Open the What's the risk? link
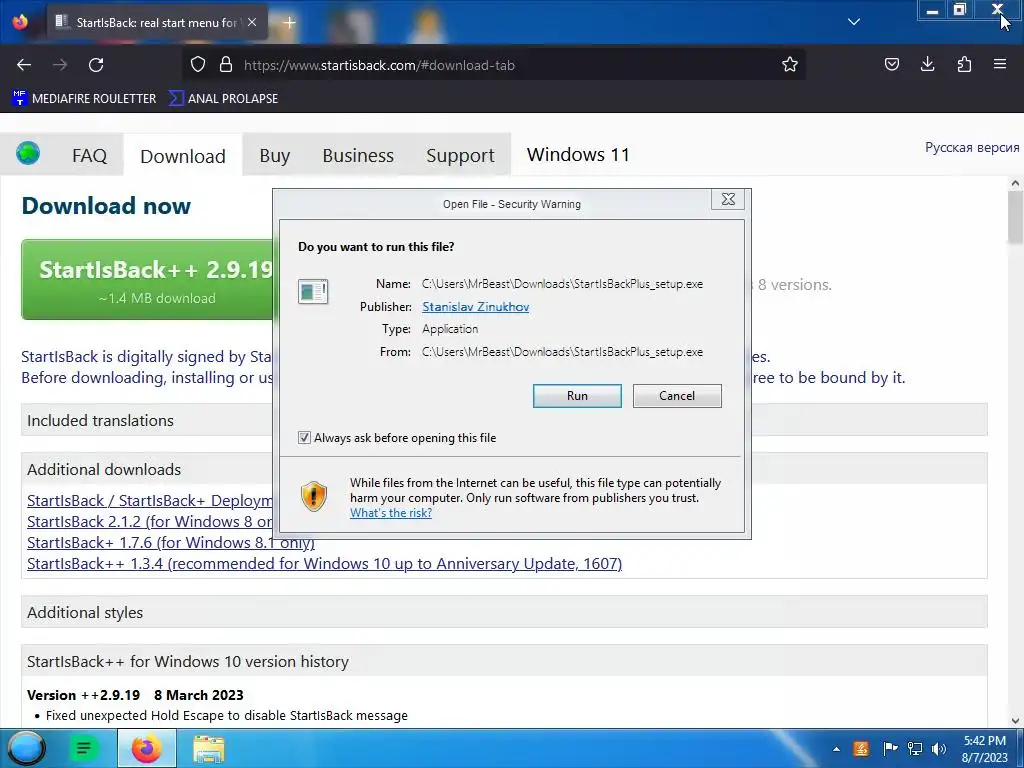 (391, 513)
